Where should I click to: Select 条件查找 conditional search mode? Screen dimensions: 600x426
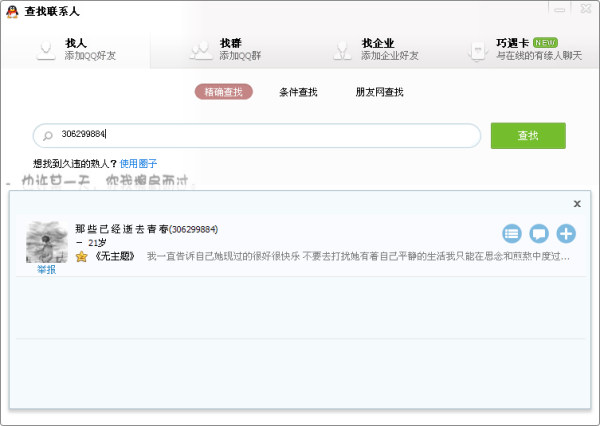coord(298,92)
